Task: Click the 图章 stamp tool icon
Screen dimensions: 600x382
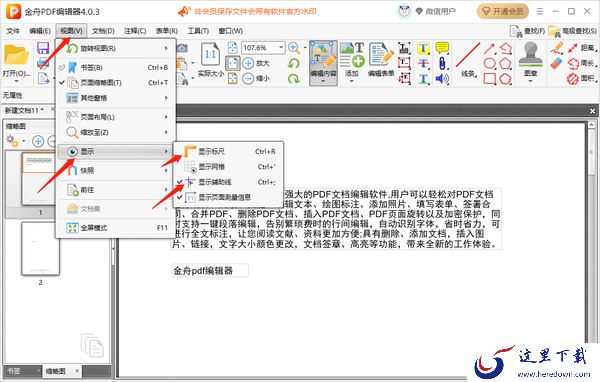Action: (x=530, y=54)
